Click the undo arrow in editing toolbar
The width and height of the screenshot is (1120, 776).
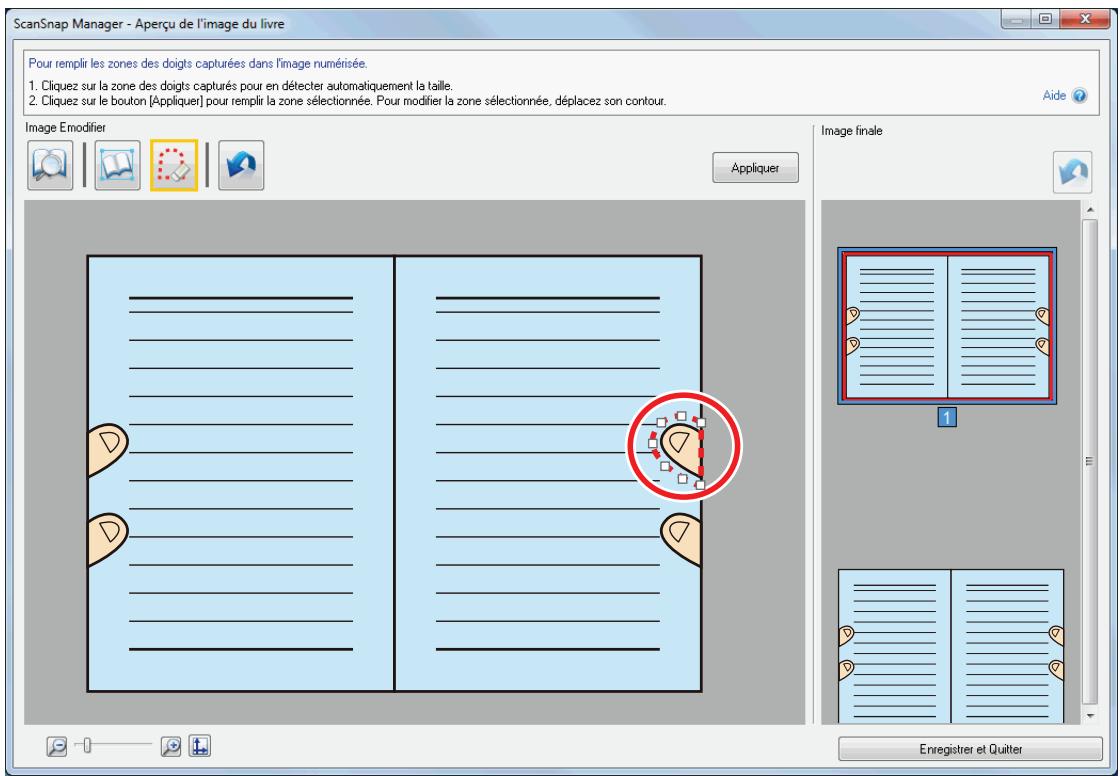241,165
